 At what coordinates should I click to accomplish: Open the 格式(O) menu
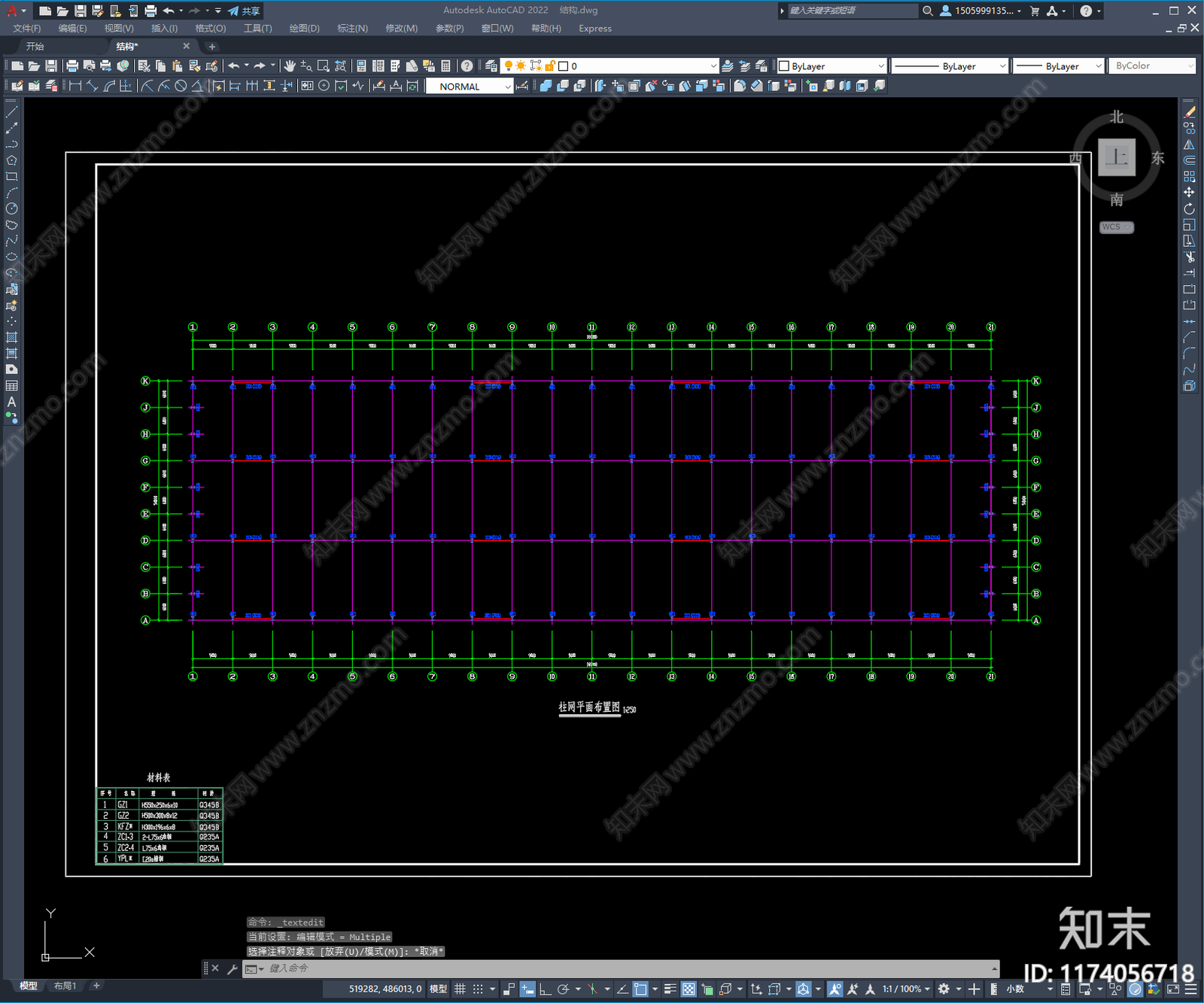[x=210, y=29]
